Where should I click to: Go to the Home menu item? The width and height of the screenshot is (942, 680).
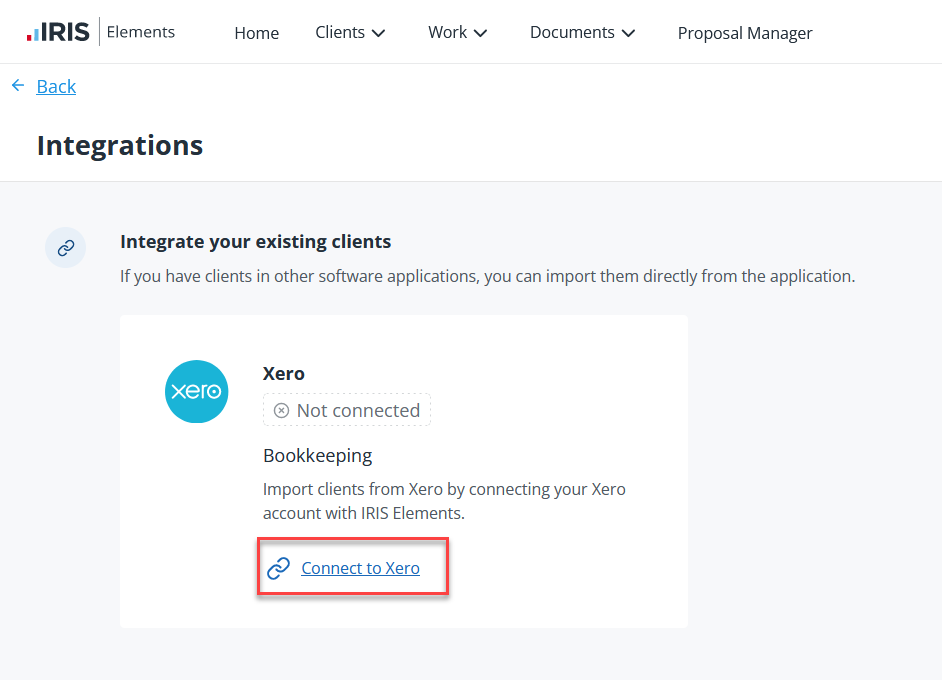point(256,33)
